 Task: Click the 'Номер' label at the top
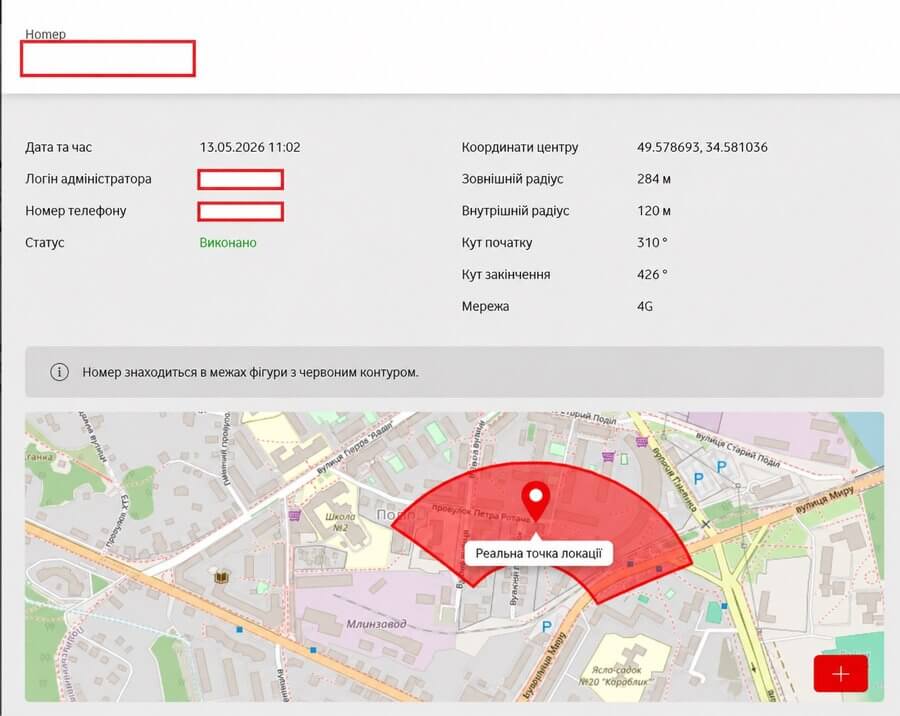tap(45, 34)
